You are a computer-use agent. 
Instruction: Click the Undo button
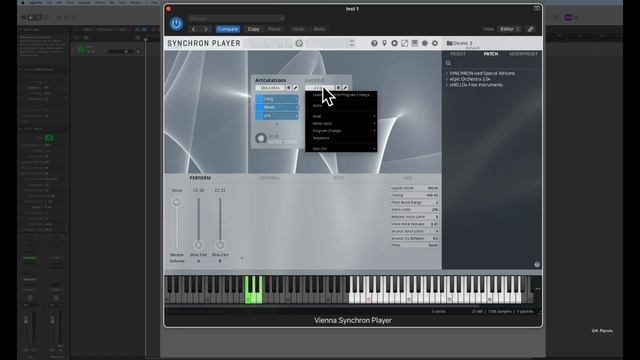pos(298,29)
